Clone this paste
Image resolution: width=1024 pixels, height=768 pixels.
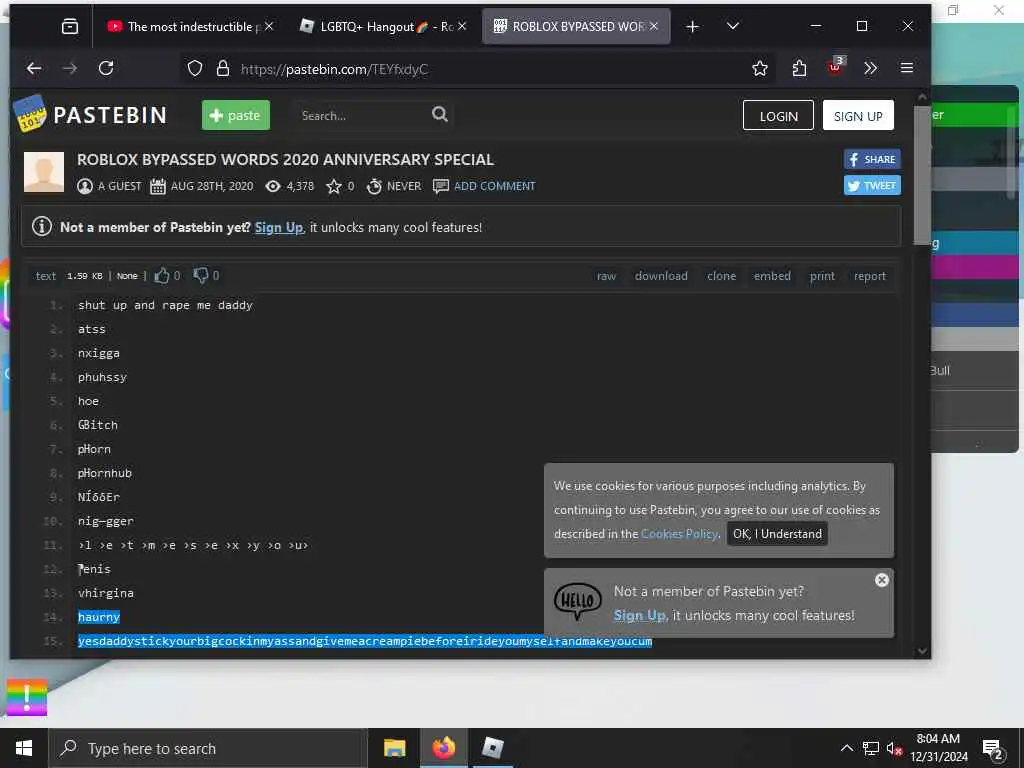tap(721, 276)
